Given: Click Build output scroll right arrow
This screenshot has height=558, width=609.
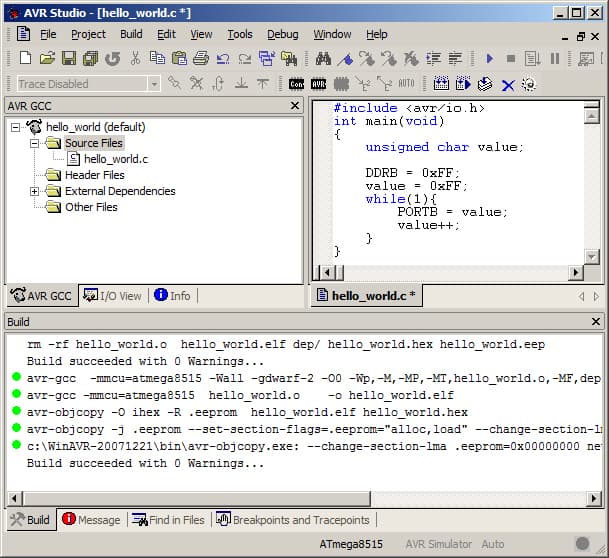Looking at the screenshot, I should [x=593, y=498].
